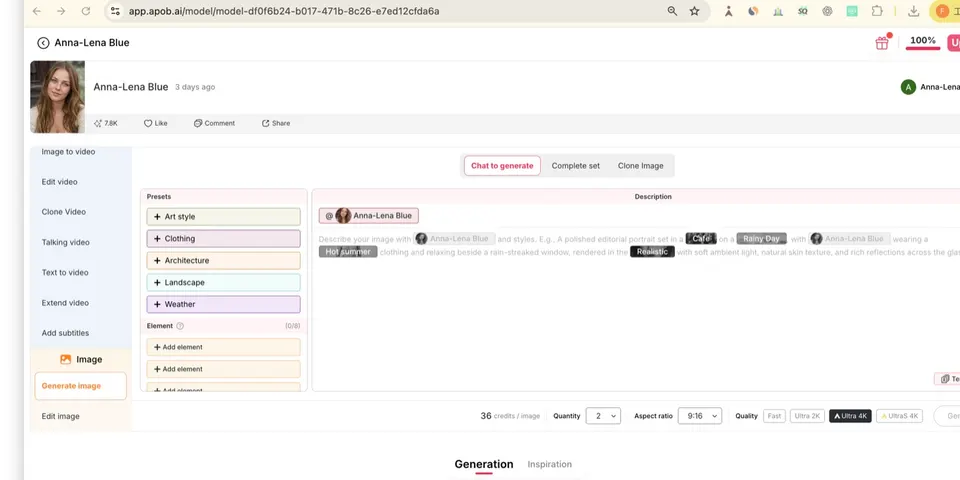The width and height of the screenshot is (960, 480).
Task: Select Edit image in sidebar
Action: 61,416
